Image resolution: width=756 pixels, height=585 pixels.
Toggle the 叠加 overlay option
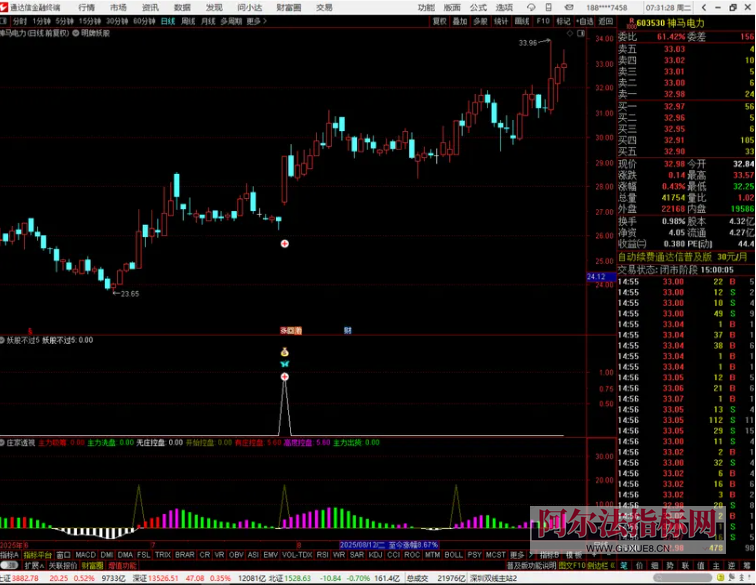pos(459,20)
